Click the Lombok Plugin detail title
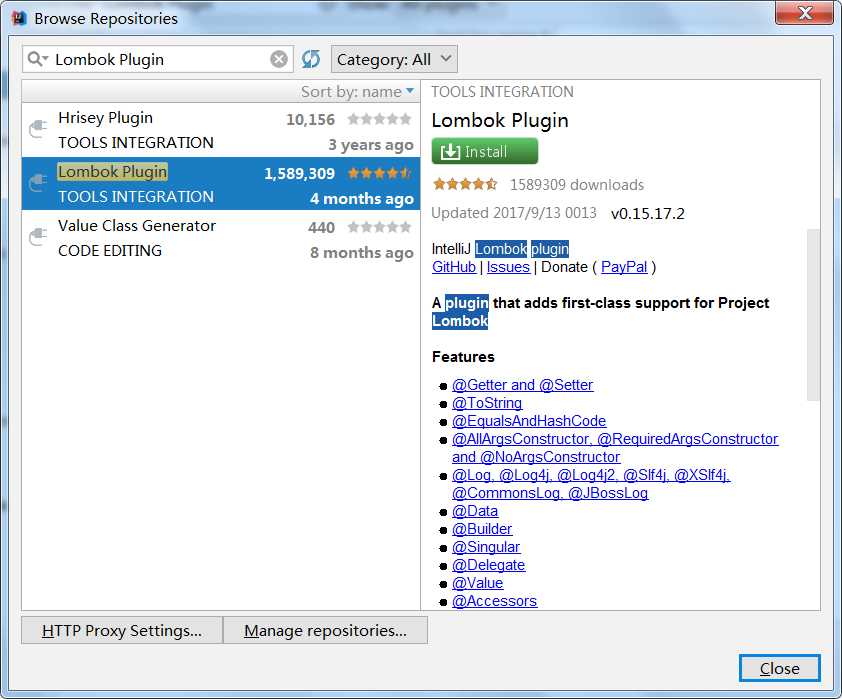 pos(500,120)
